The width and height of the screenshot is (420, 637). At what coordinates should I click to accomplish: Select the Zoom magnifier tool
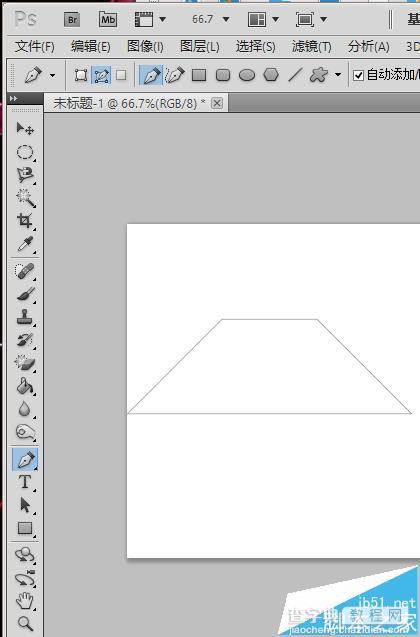pos(25,623)
